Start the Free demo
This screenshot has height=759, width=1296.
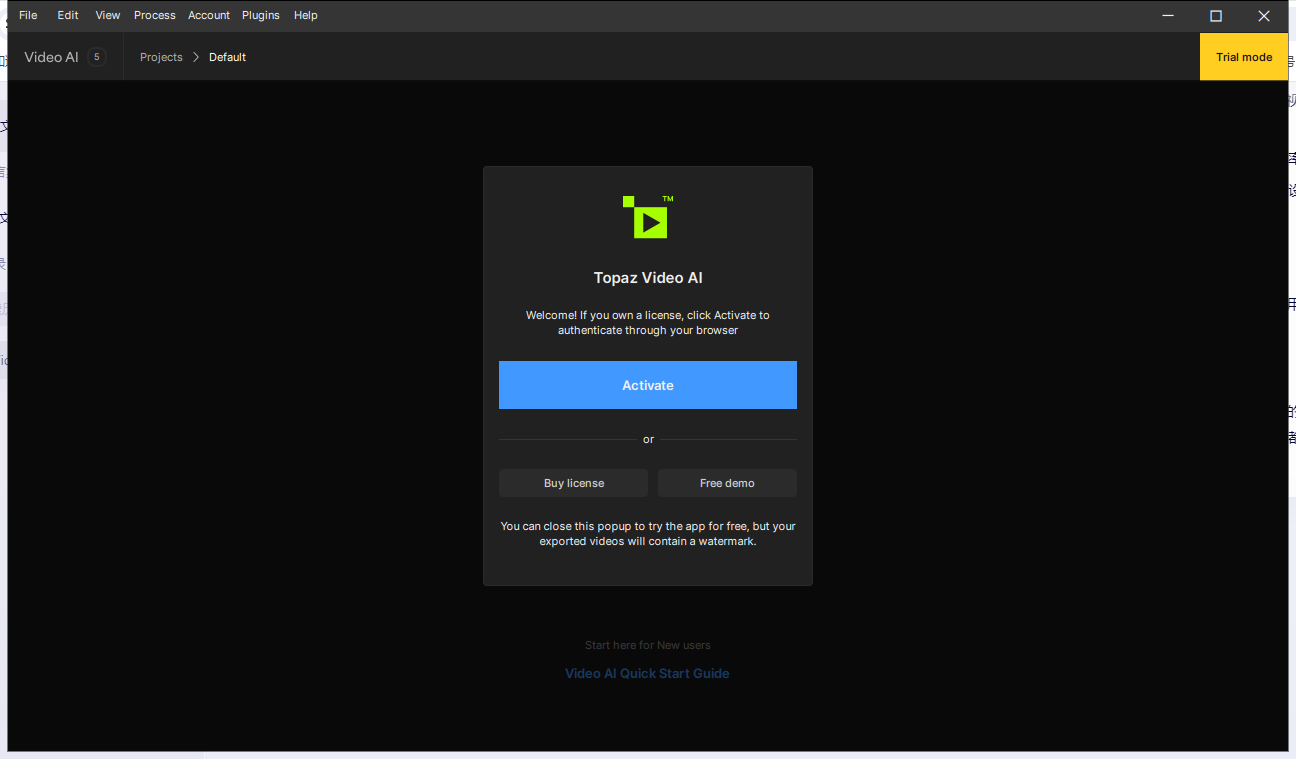tap(727, 483)
